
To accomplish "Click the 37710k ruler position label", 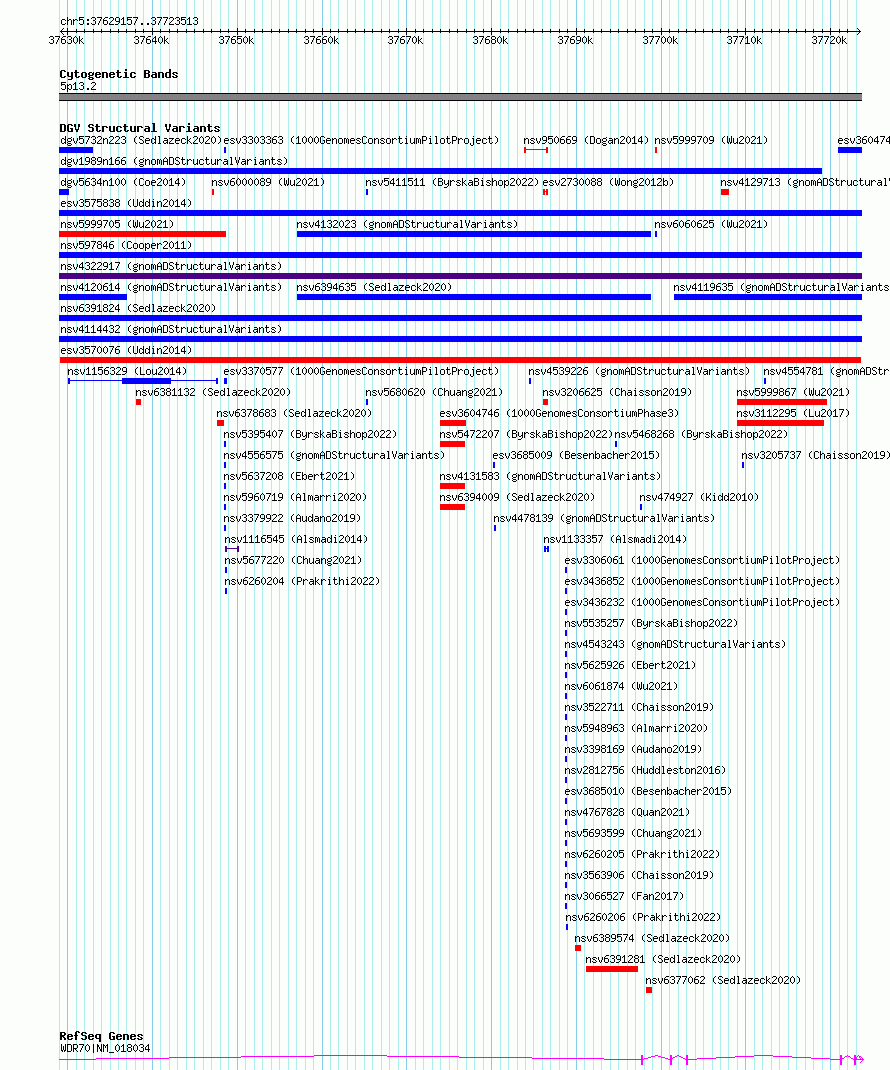I will (x=744, y=41).
